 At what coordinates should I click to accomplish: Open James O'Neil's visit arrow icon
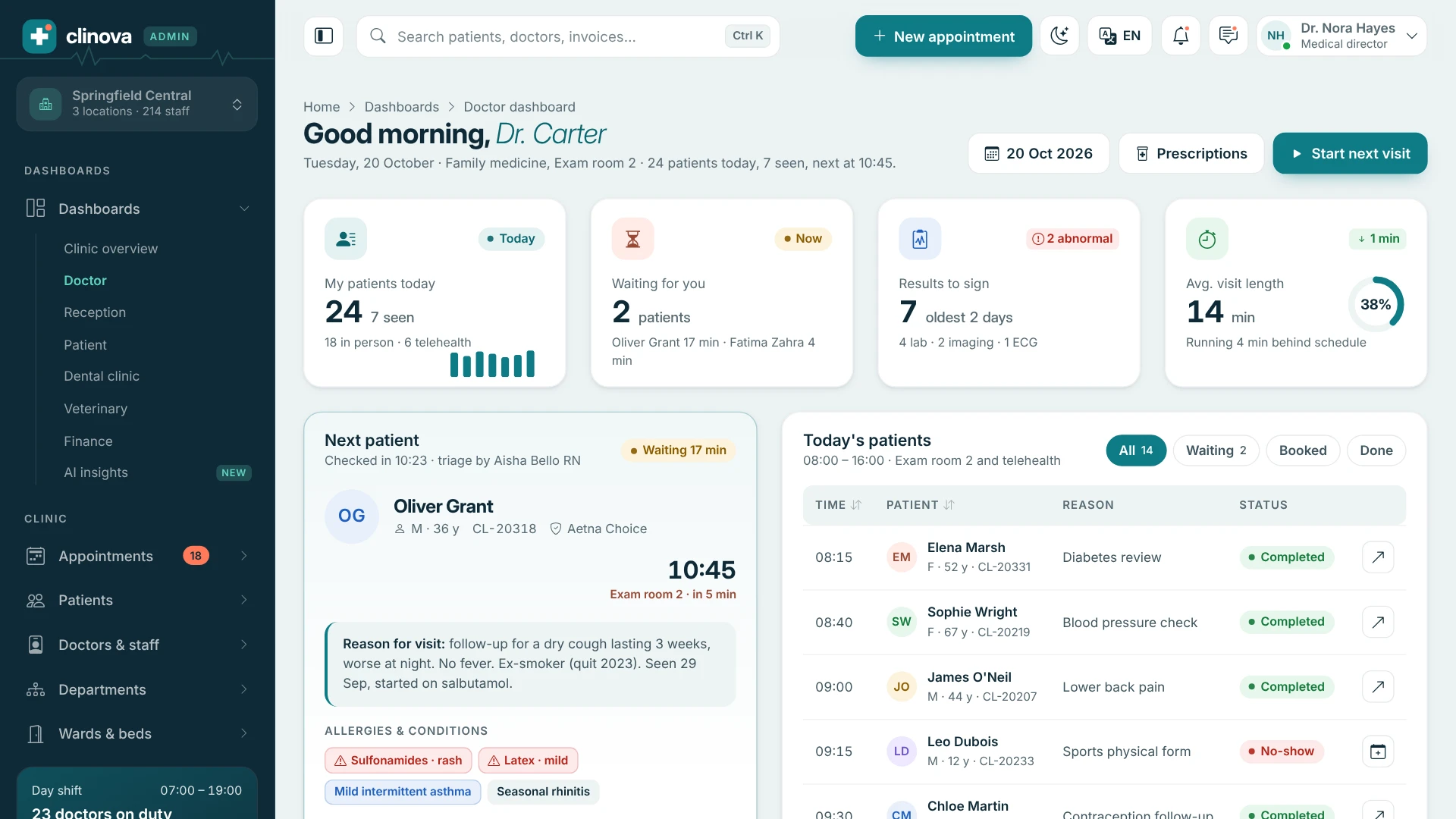tap(1378, 686)
